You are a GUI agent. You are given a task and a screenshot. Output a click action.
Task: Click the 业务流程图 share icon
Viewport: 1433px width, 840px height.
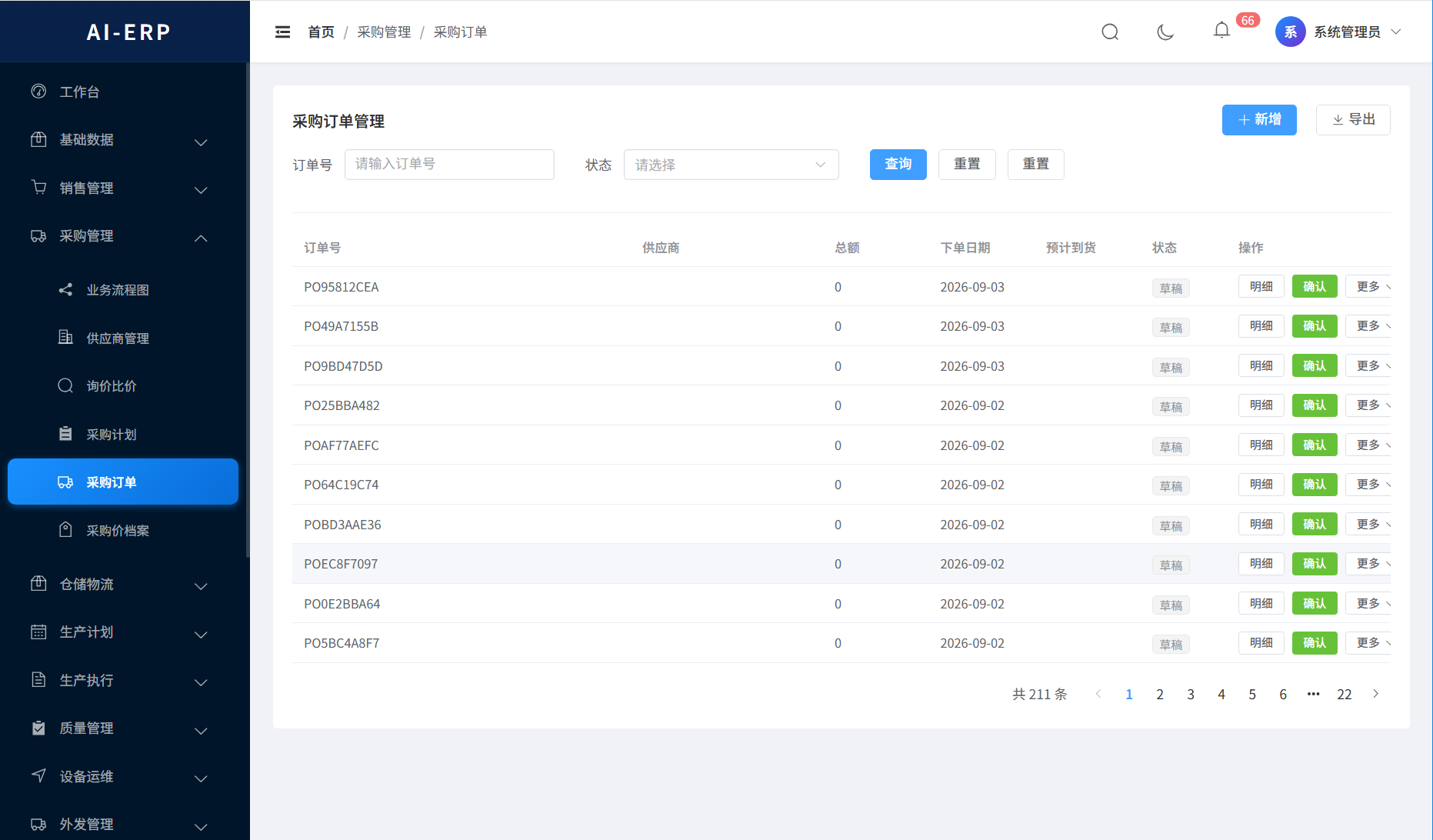pos(65,289)
